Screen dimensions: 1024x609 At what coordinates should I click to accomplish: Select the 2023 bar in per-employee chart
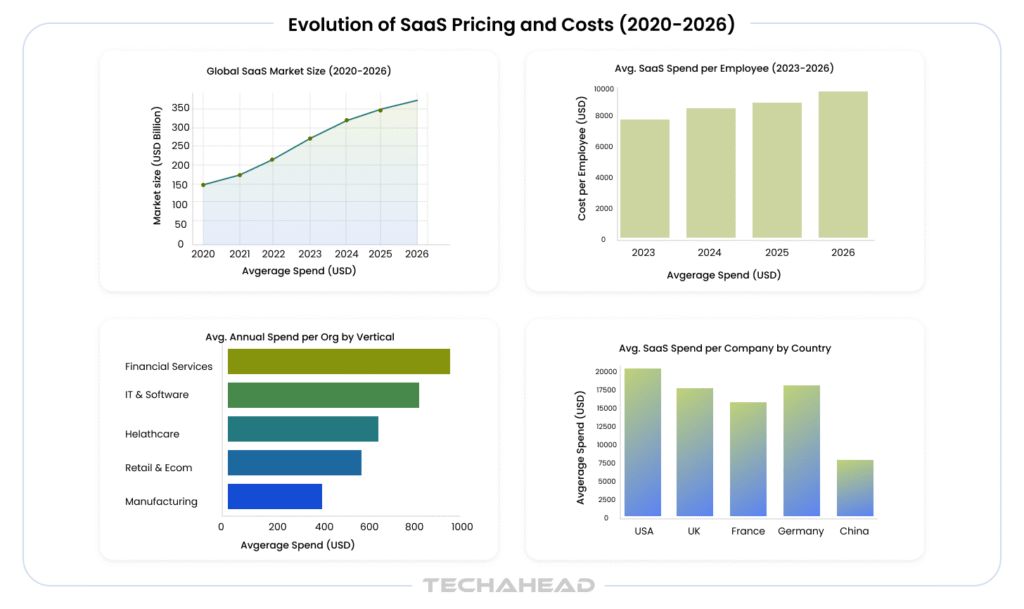pyautogui.click(x=644, y=178)
